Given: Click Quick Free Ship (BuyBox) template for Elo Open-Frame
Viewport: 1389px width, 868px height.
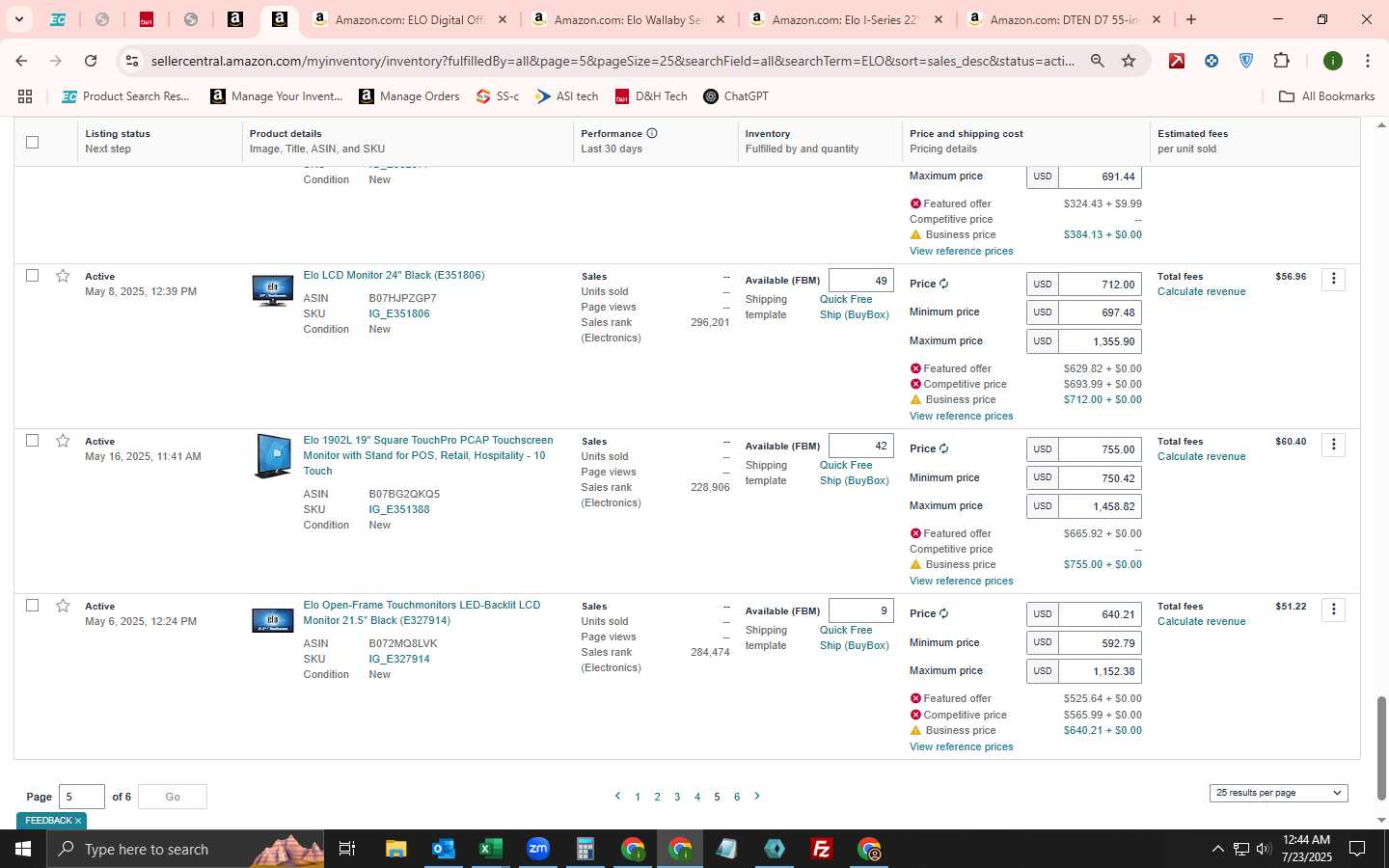Looking at the screenshot, I should [x=854, y=637].
